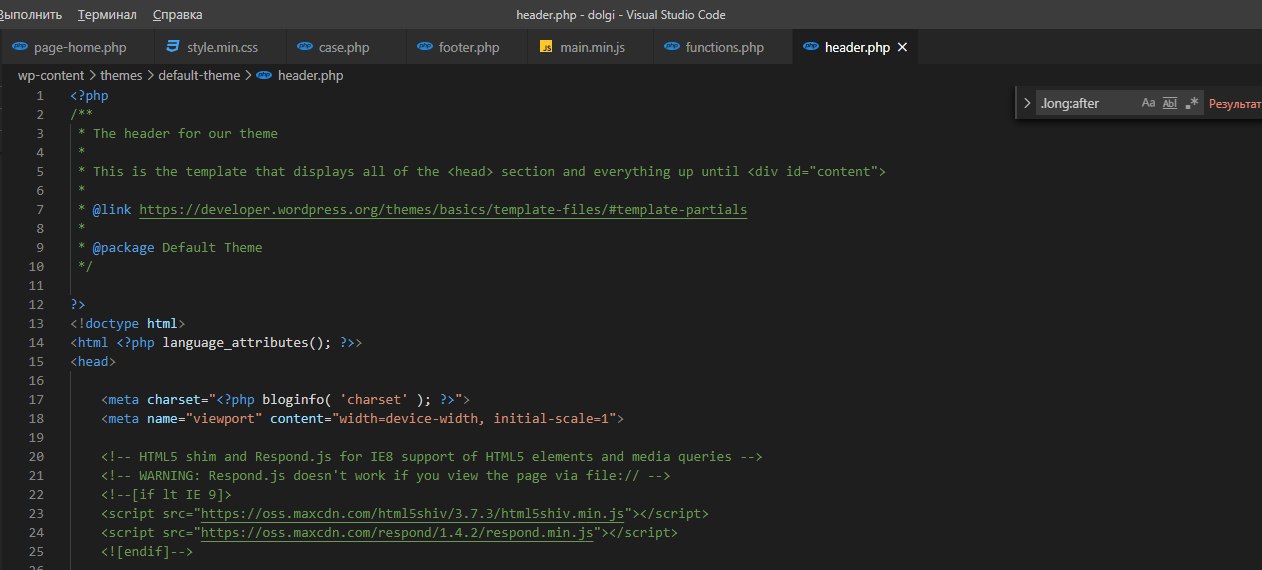
Task: Expand the replace field in find widget
Action: pyautogui.click(x=1026, y=103)
